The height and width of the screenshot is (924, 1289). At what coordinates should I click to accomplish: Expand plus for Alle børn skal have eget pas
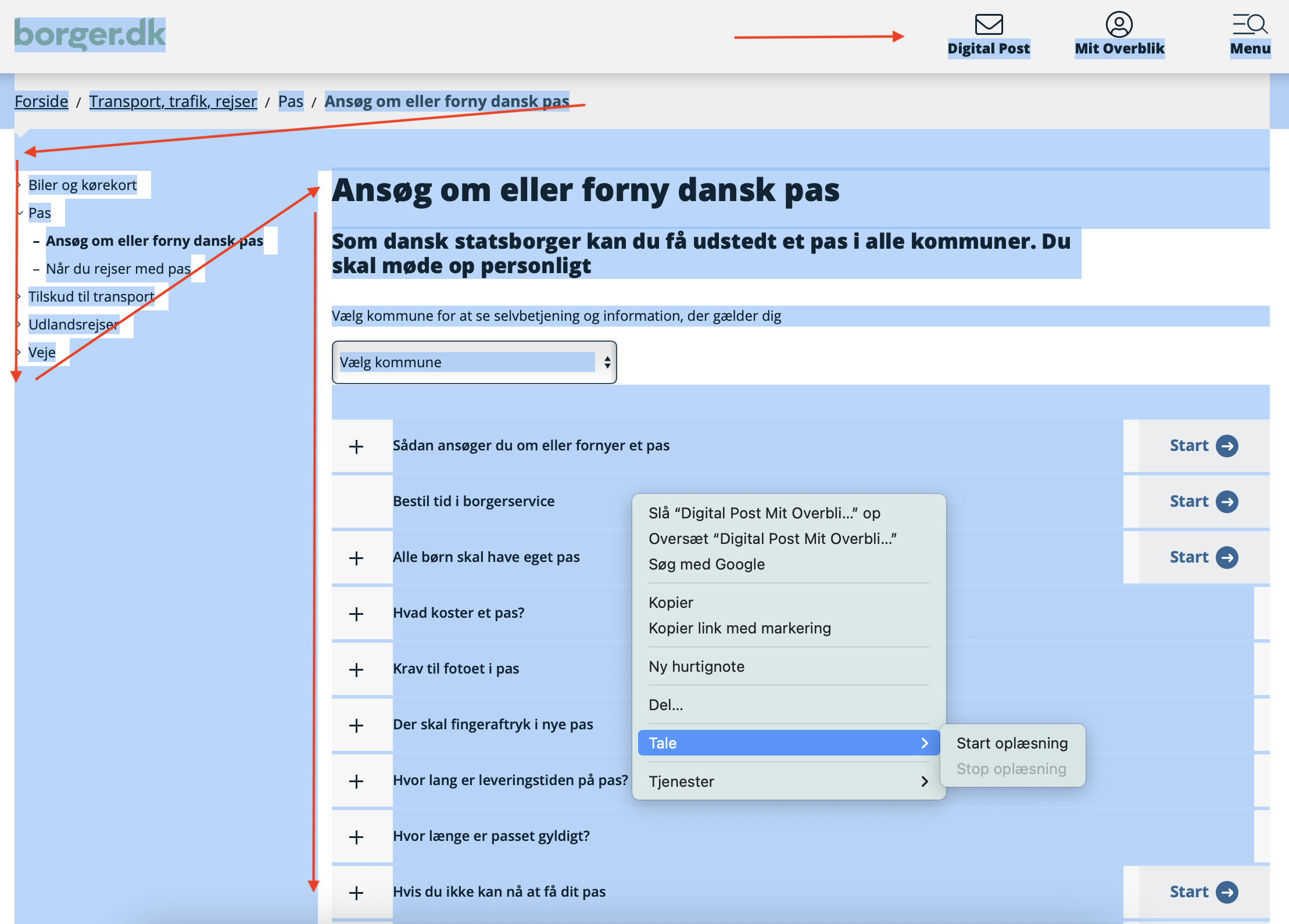(356, 558)
